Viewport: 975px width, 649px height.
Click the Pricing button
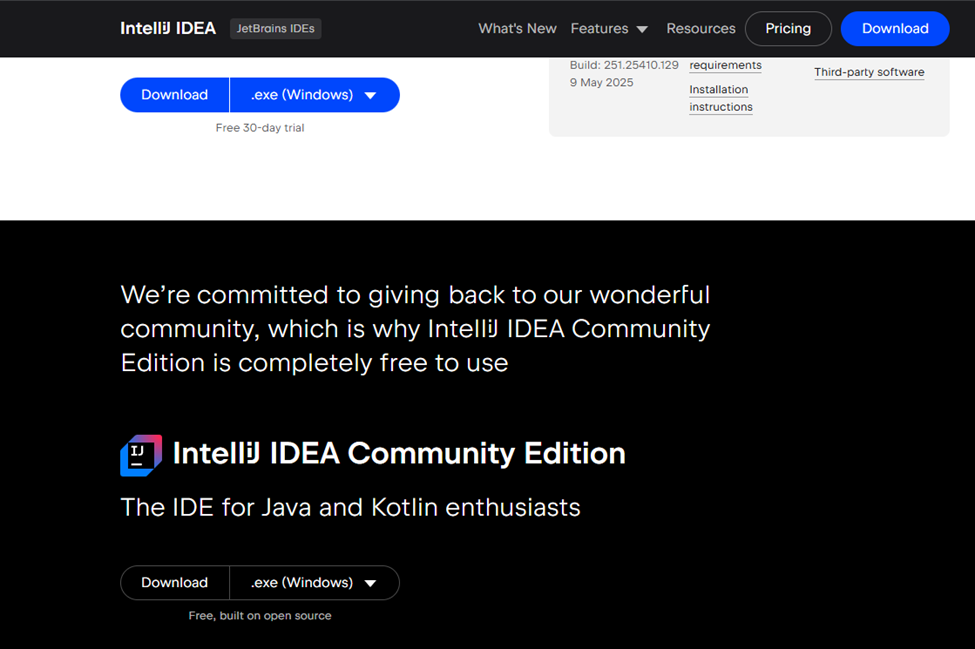tap(788, 28)
